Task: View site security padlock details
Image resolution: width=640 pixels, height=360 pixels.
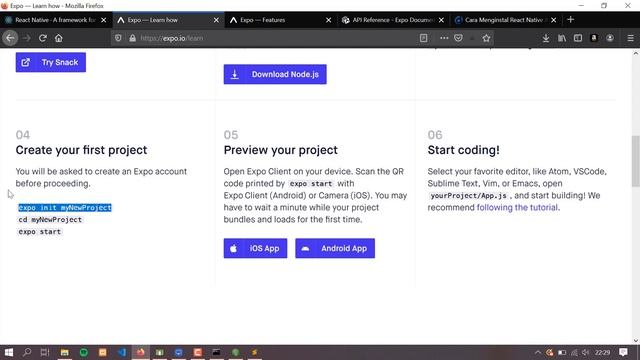Action: tap(132, 38)
